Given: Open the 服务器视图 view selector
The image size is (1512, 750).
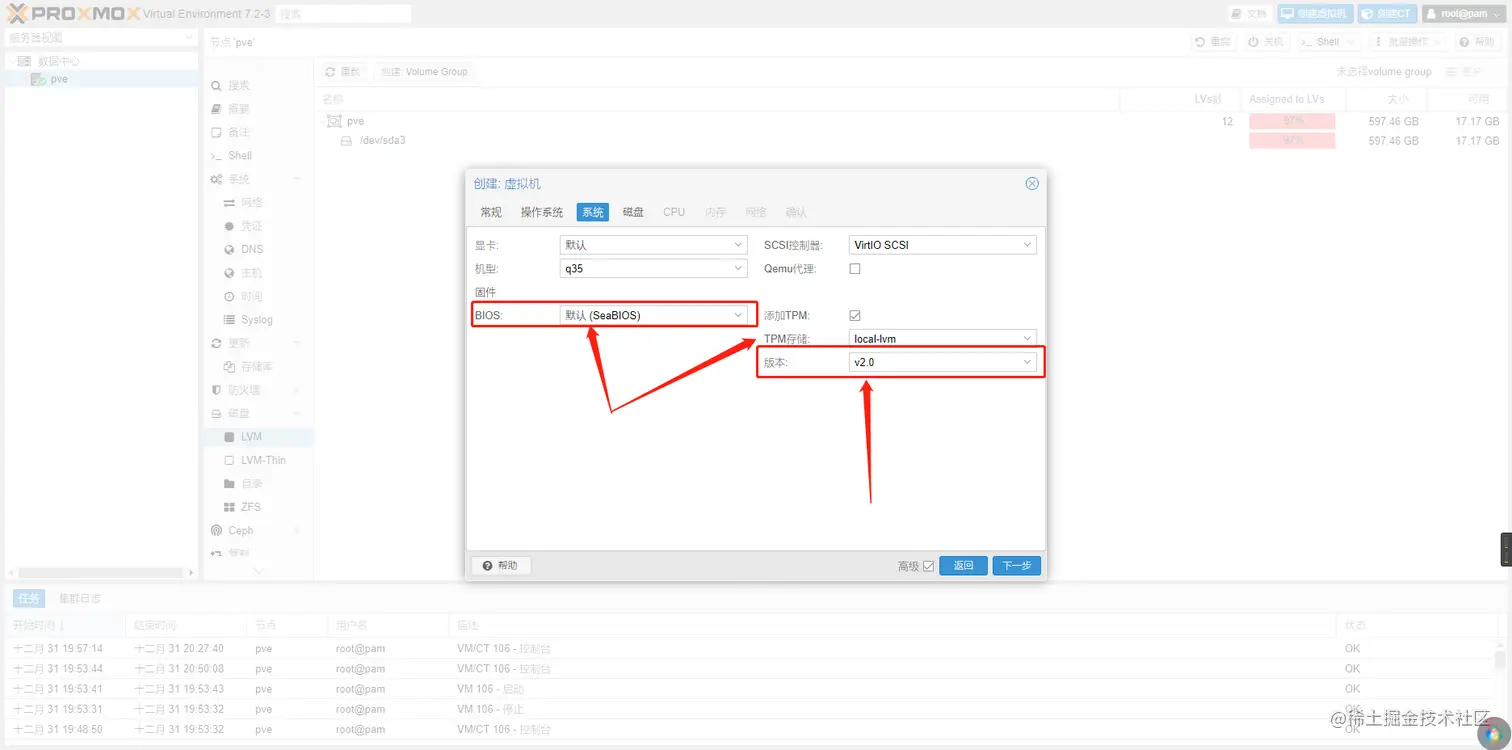Looking at the screenshot, I should 100,38.
